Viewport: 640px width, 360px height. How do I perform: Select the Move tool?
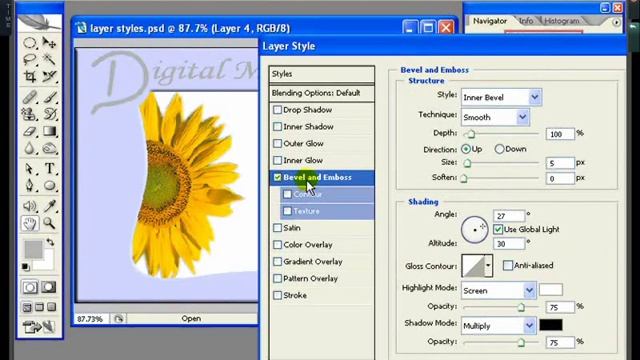tap(49, 43)
